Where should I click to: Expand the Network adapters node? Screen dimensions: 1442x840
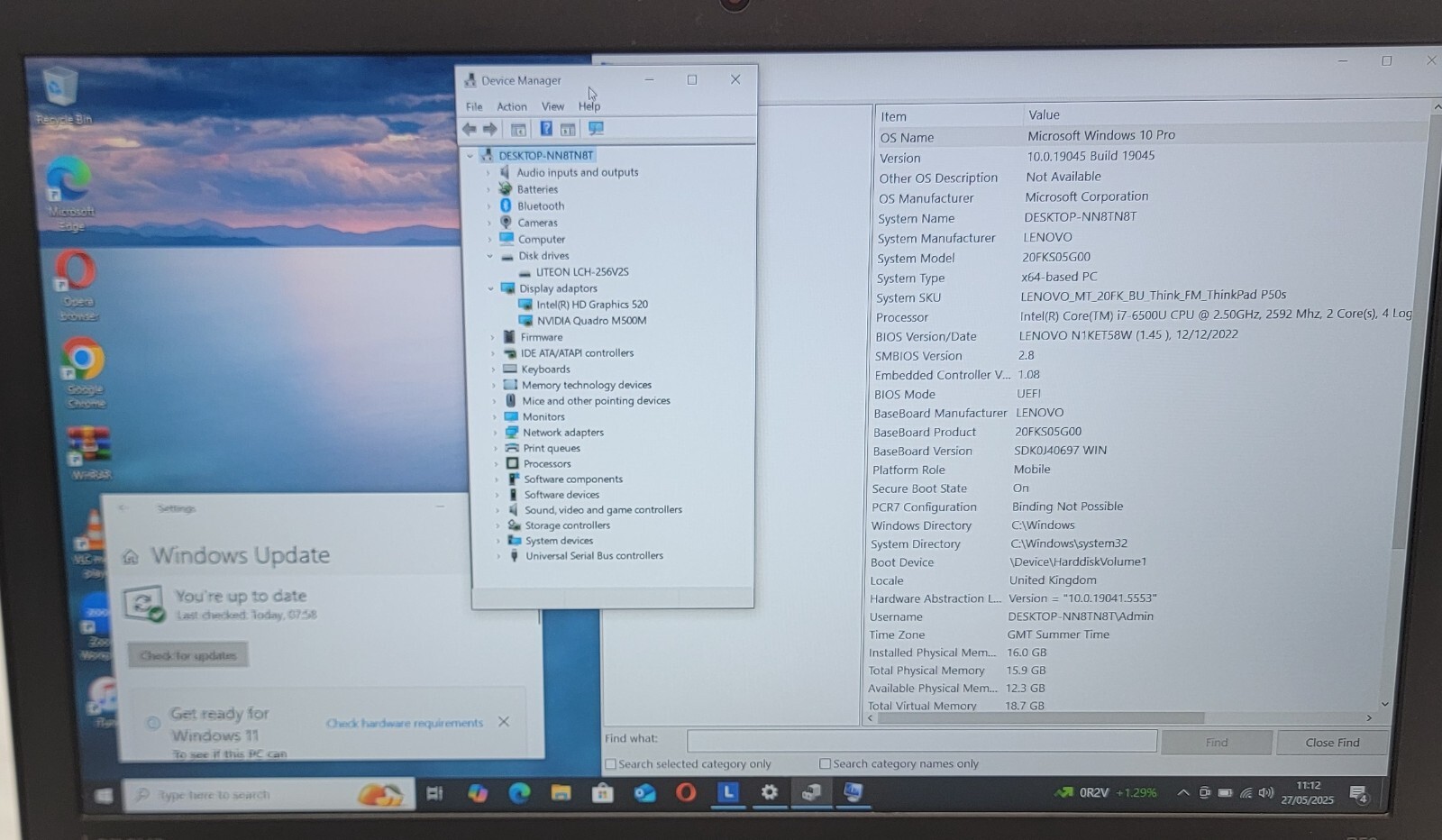pyautogui.click(x=494, y=433)
